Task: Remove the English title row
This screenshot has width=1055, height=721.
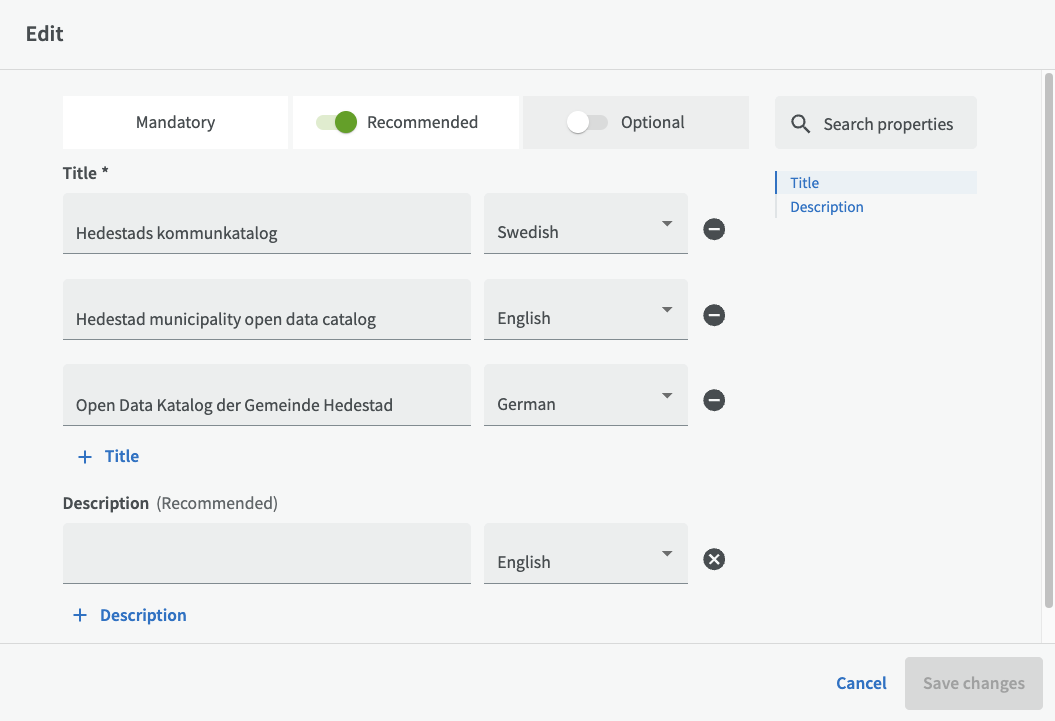Action: (714, 316)
